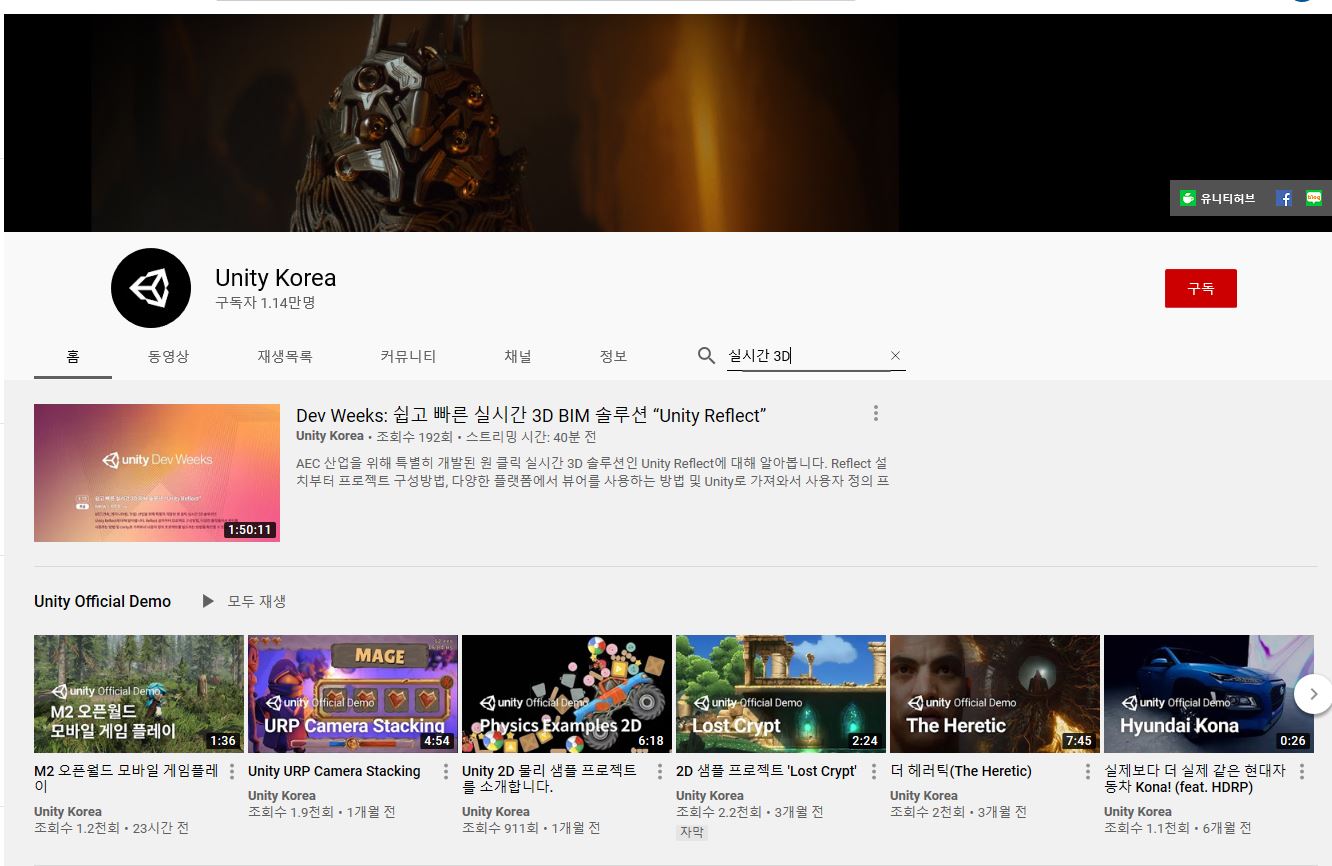Open the title M2 오픈월드 모바일 게임플레이

(x=126, y=779)
